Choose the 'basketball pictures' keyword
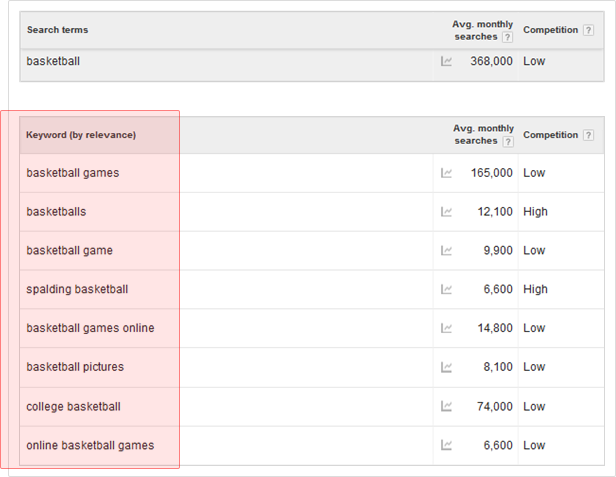Viewport: 616px width, 477px height. [x=75, y=367]
